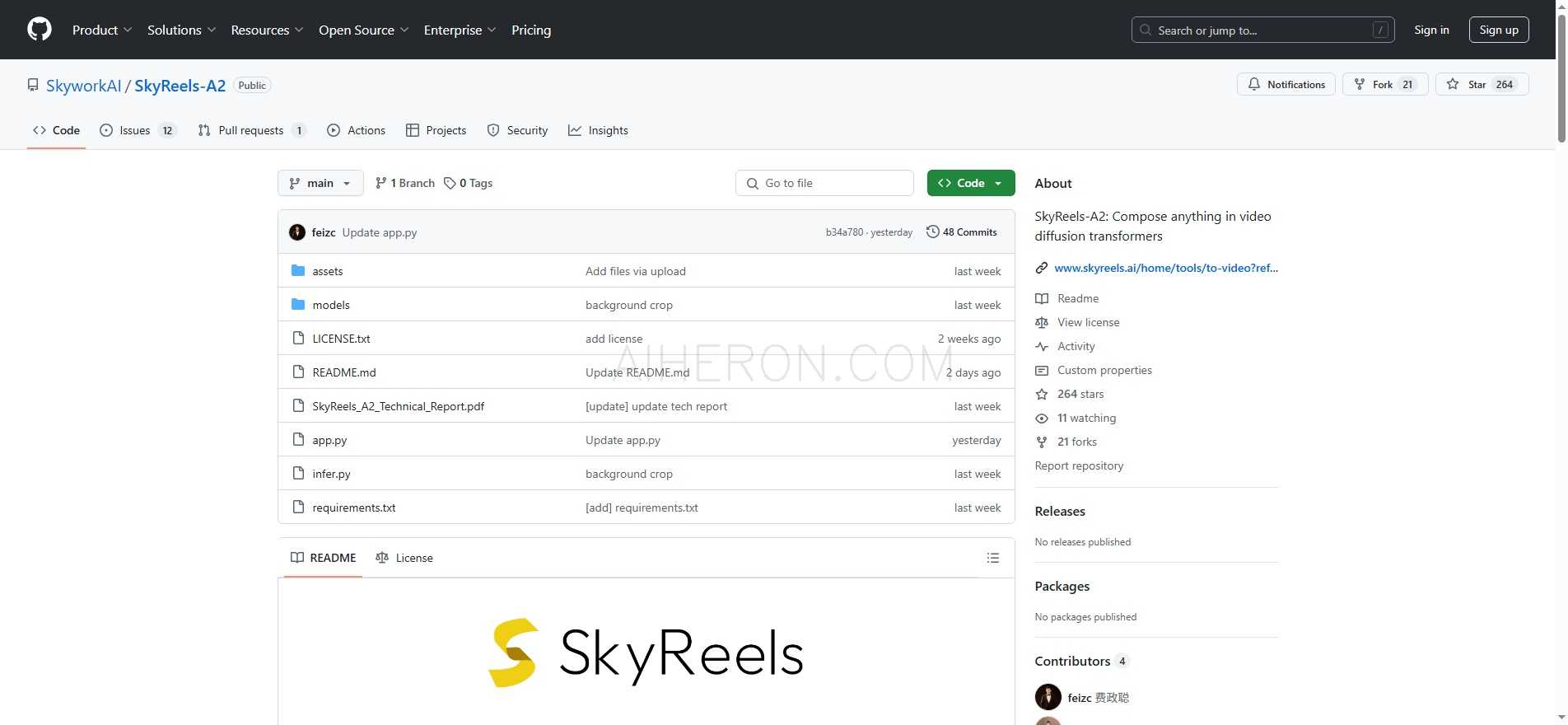This screenshot has width=1568, height=725.
Task: Click the Sign up button
Action: (x=1499, y=30)
